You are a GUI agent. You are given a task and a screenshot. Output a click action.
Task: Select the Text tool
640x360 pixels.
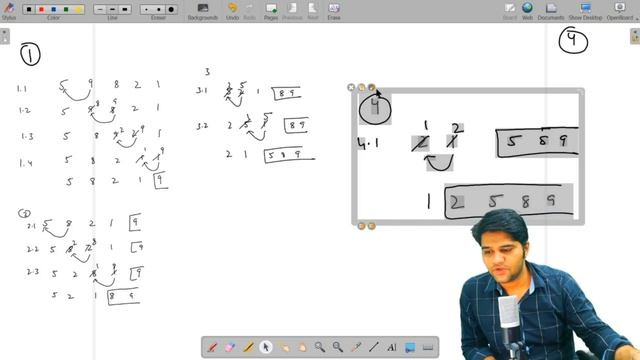click(x=391, y=347)
